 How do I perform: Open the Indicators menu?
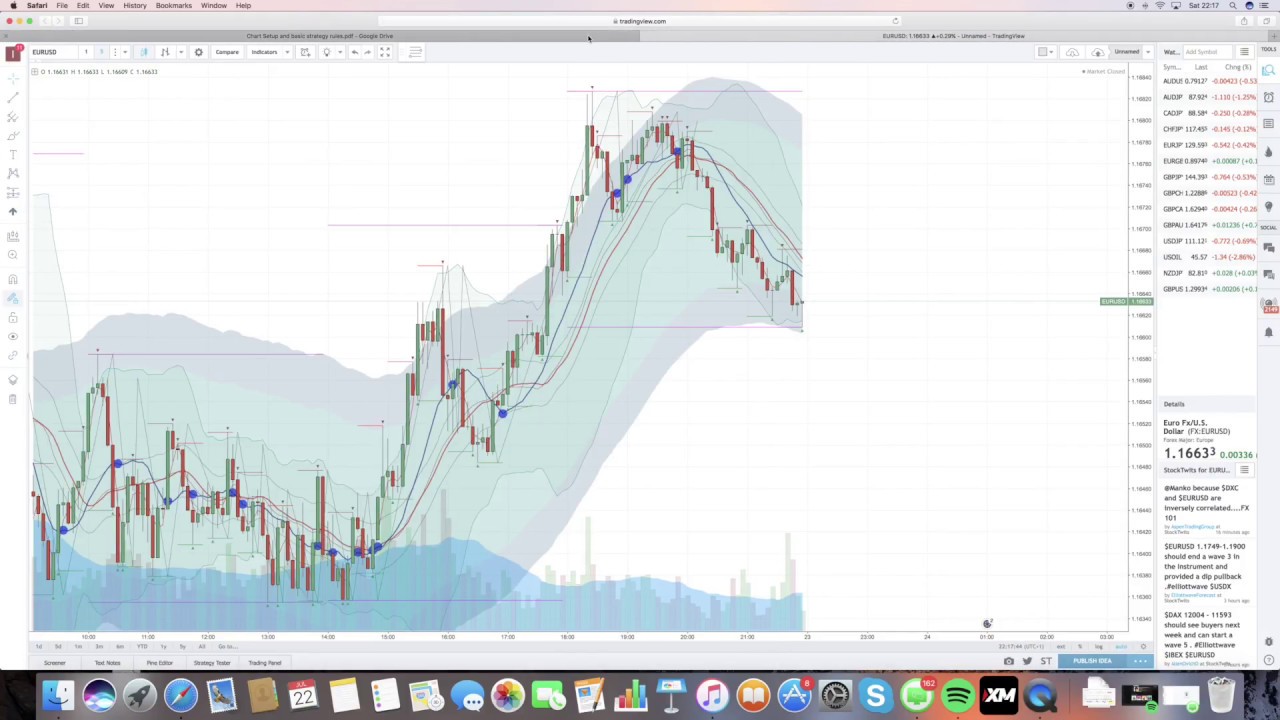click(264, 52)
